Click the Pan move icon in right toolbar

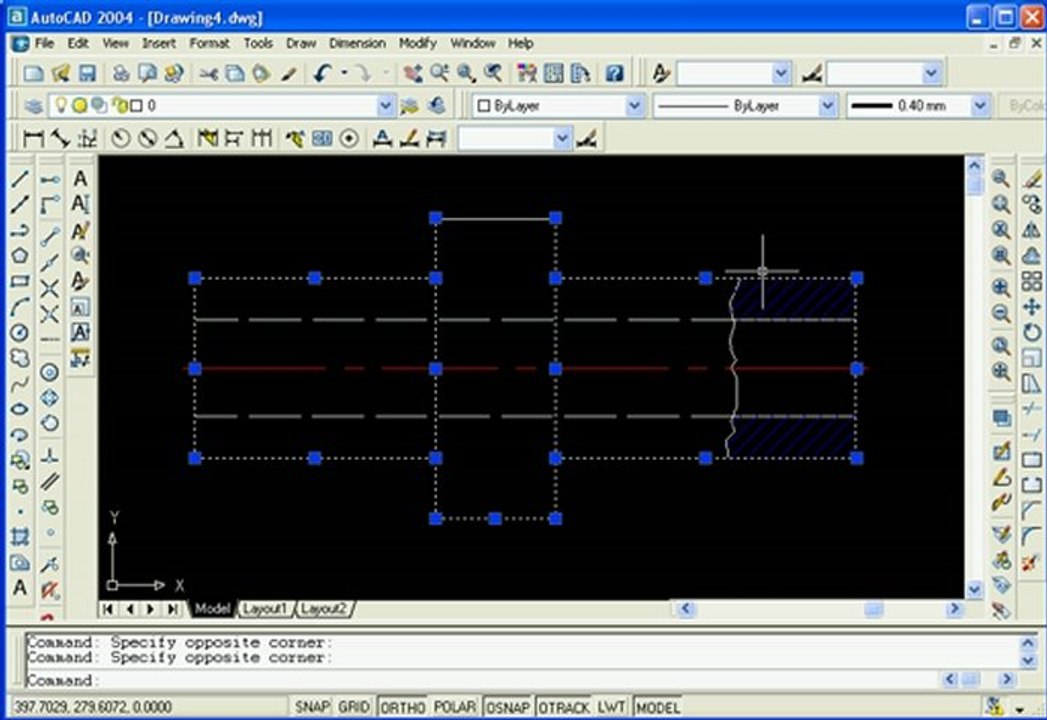pyautogui.click(x=1032, y=307)
